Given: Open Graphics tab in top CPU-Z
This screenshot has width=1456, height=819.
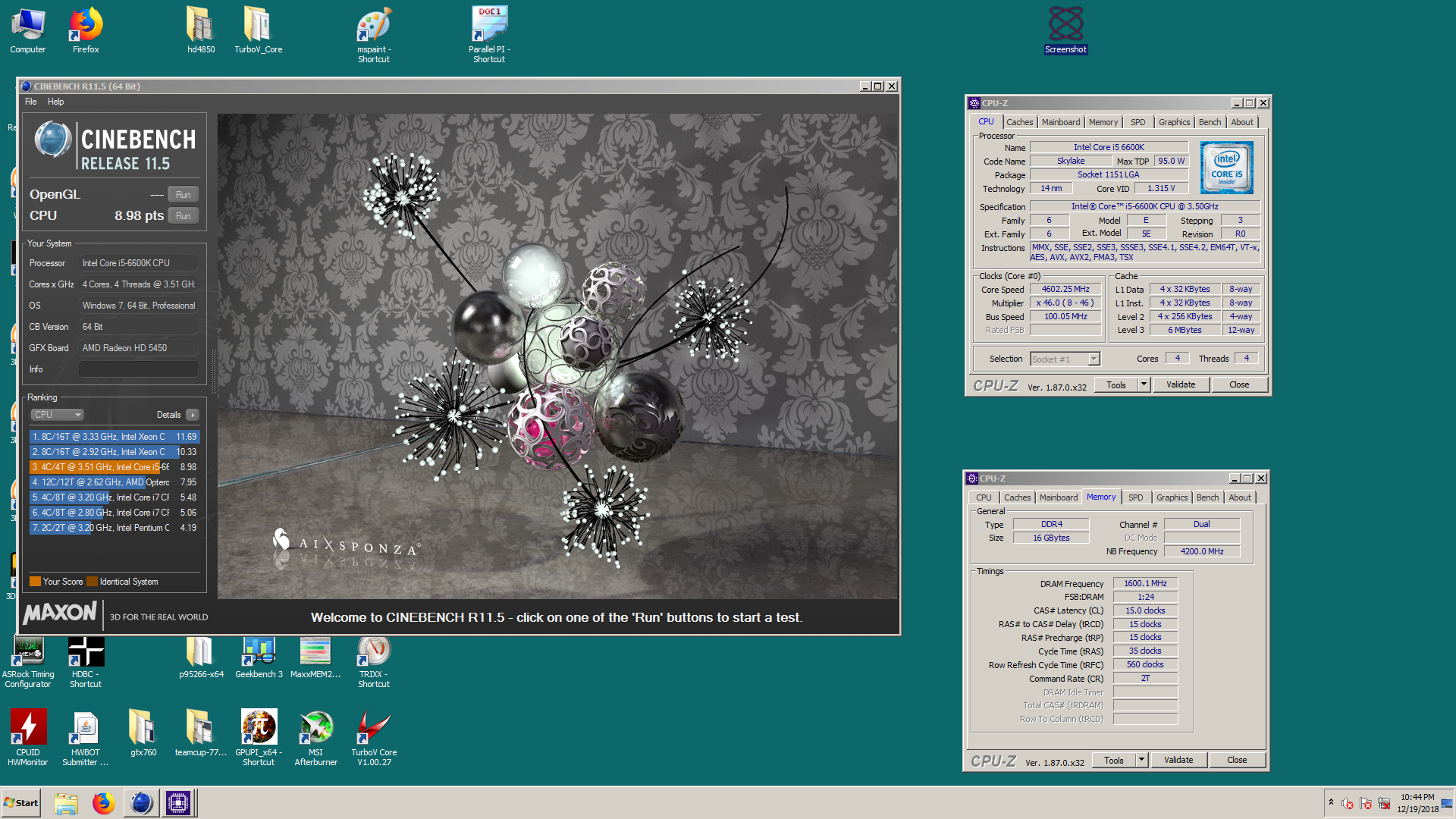Looking at the screenshot, I should tap(1174, 122).
